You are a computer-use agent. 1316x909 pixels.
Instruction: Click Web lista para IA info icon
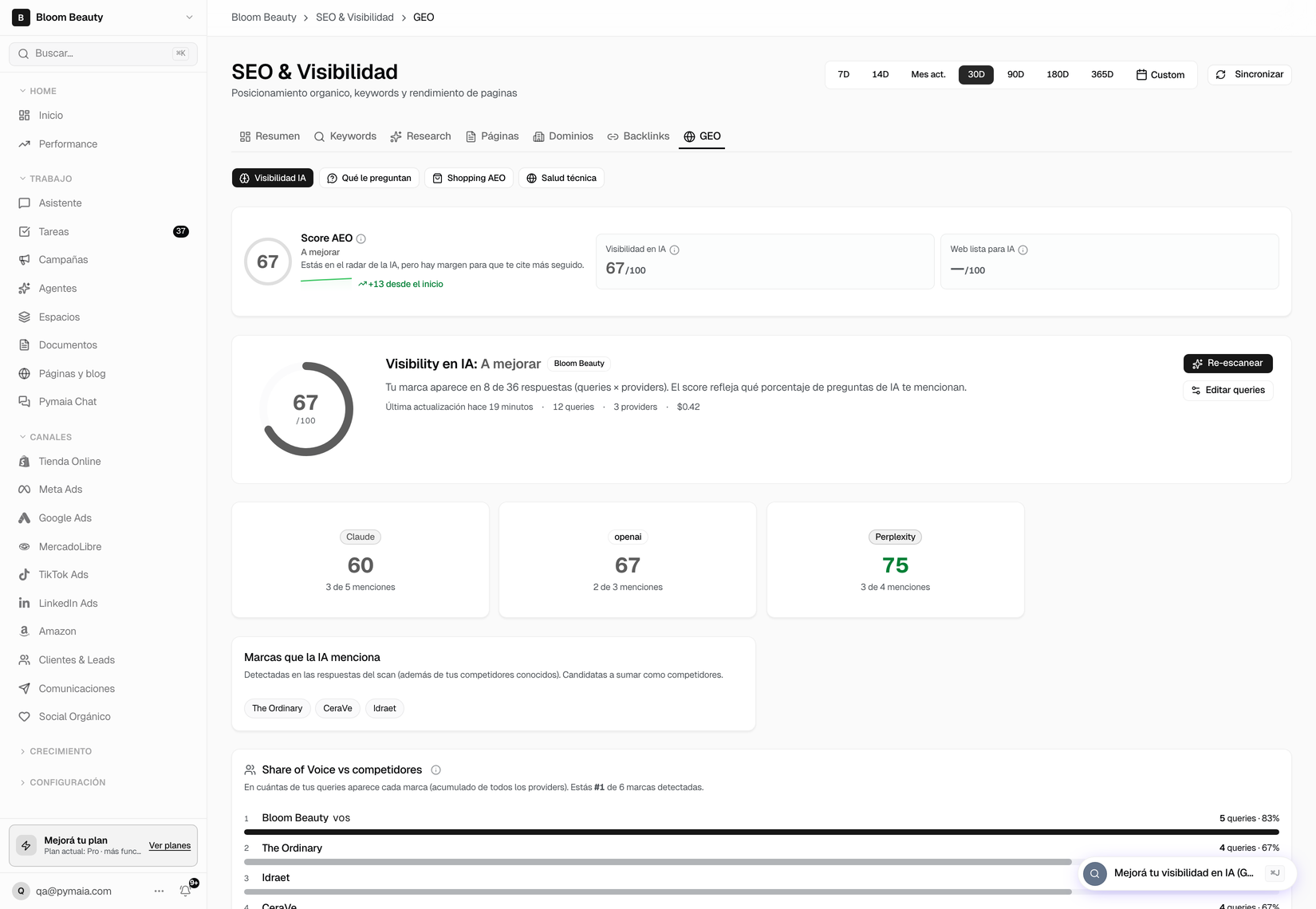point(1023,250)
